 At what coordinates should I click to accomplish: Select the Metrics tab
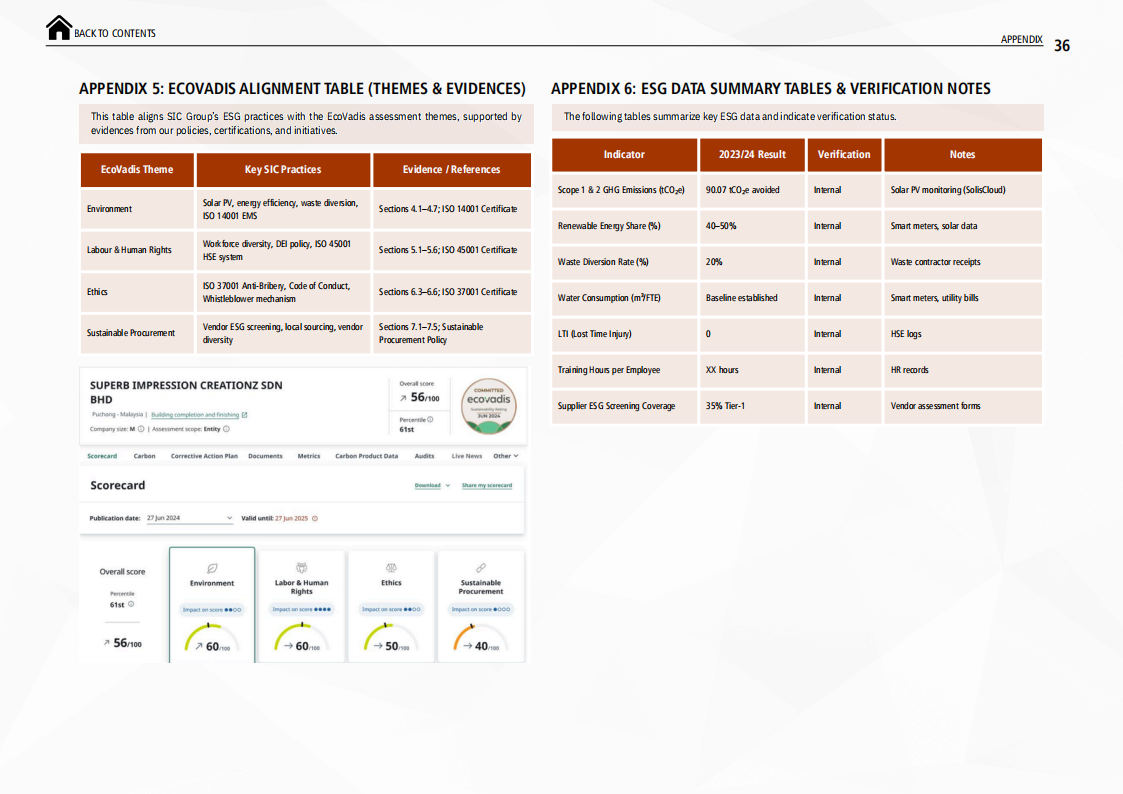(x=309, y=456)
